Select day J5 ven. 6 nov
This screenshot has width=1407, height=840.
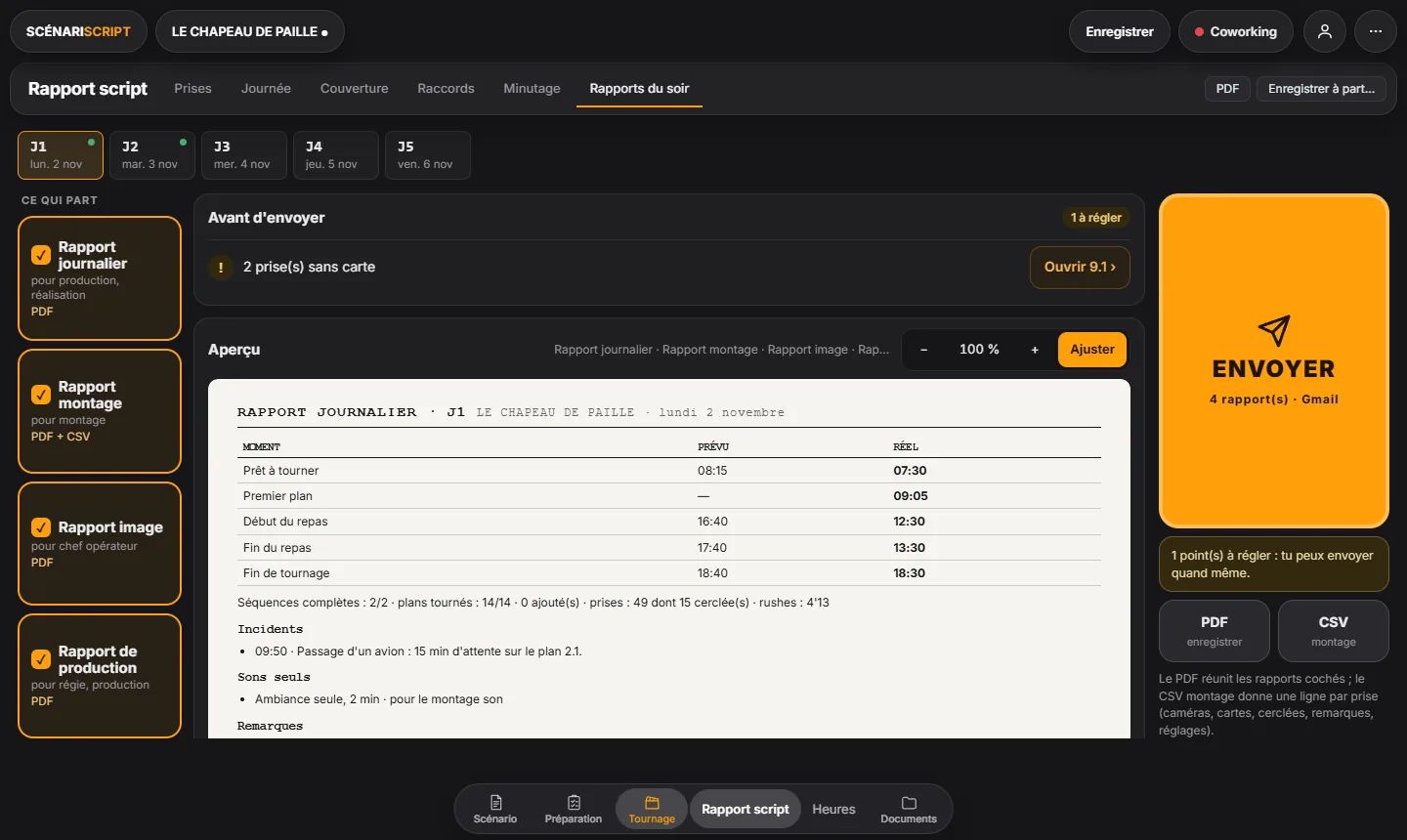coord(428,155)
